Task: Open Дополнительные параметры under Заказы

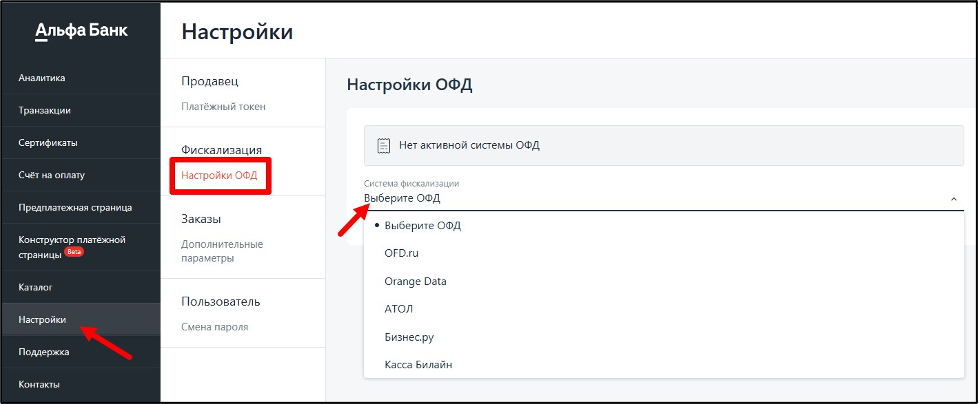Action: tap(222, 251)
